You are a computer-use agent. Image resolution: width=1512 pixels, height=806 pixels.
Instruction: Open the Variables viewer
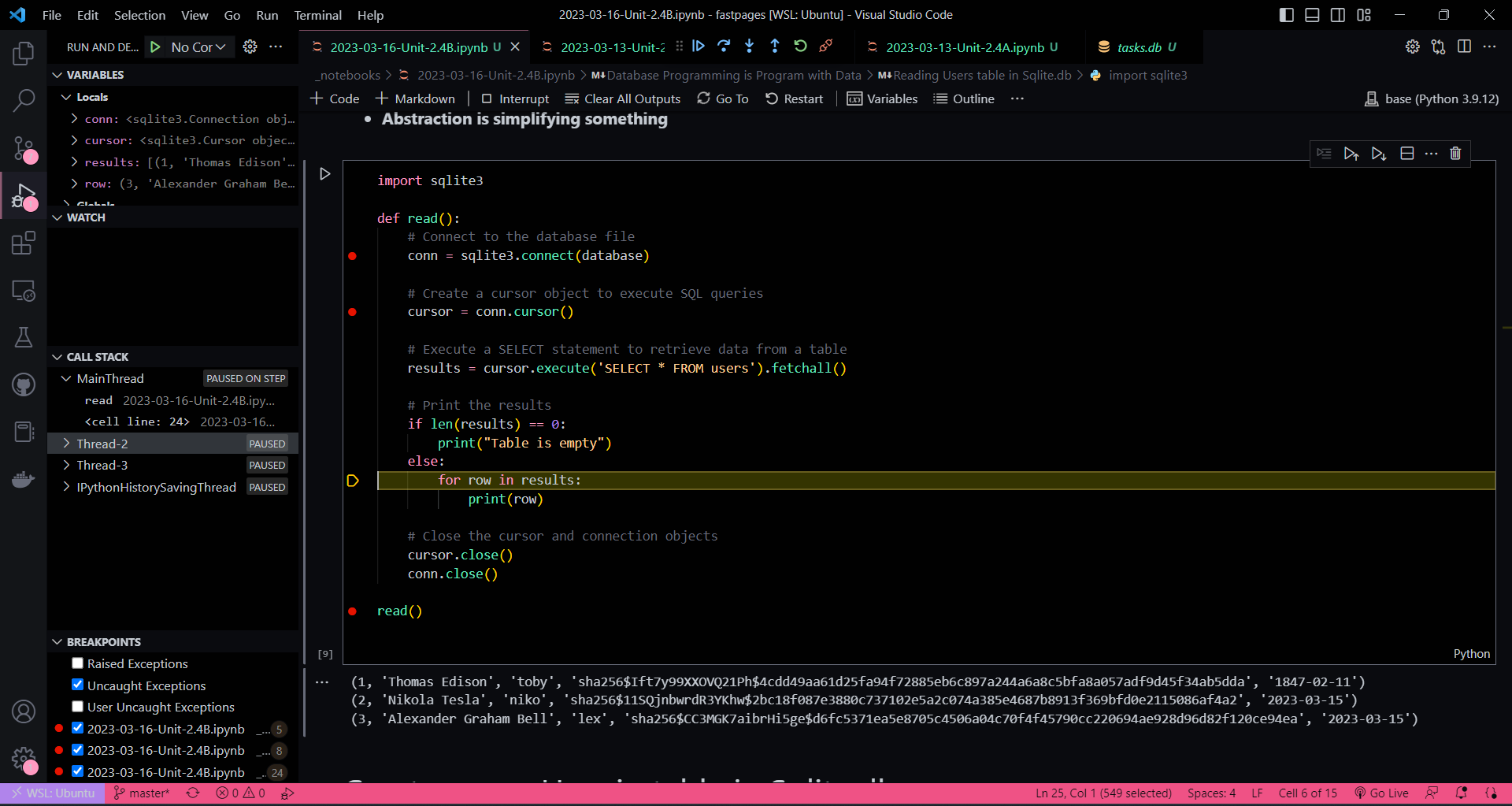point(882,98)
